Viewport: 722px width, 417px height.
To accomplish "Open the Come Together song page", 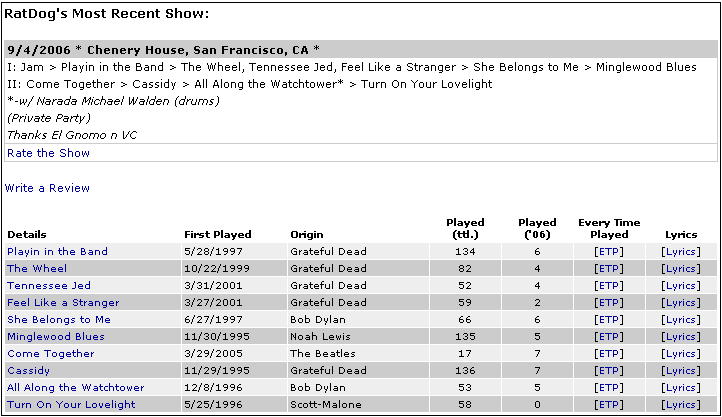I will point(51,354).
